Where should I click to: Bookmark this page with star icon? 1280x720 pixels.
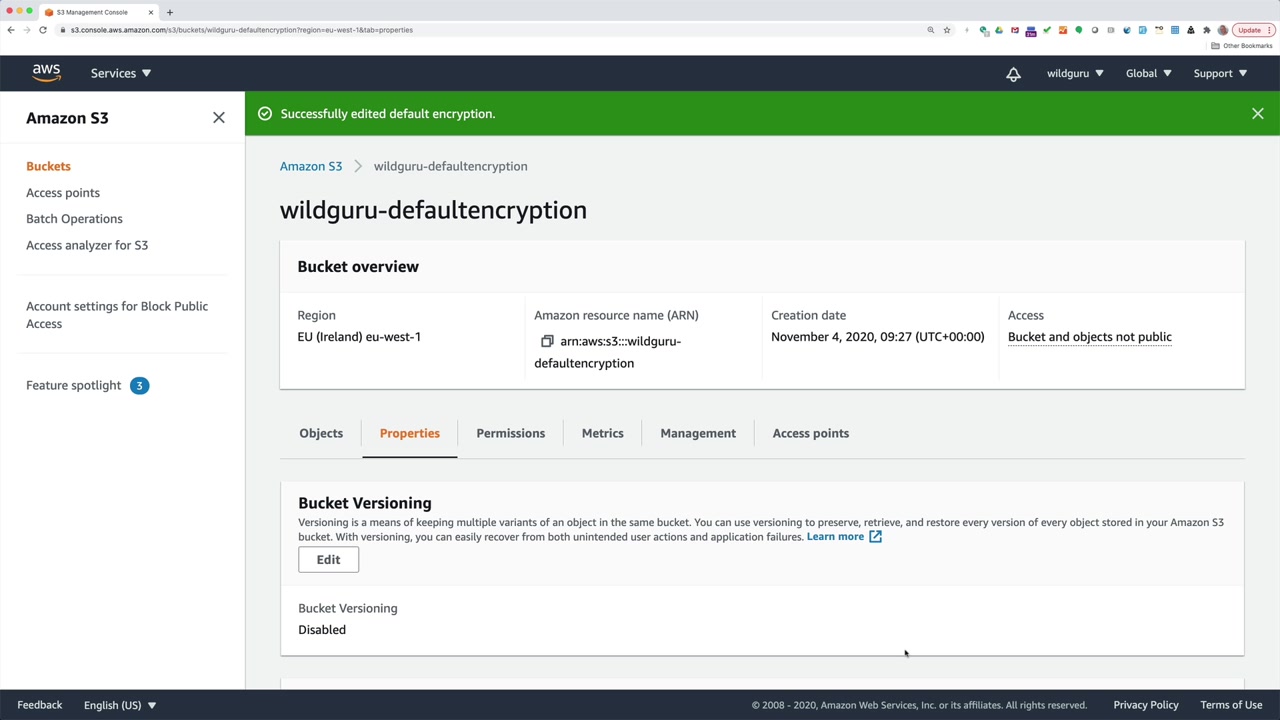[x=947, y=30]
